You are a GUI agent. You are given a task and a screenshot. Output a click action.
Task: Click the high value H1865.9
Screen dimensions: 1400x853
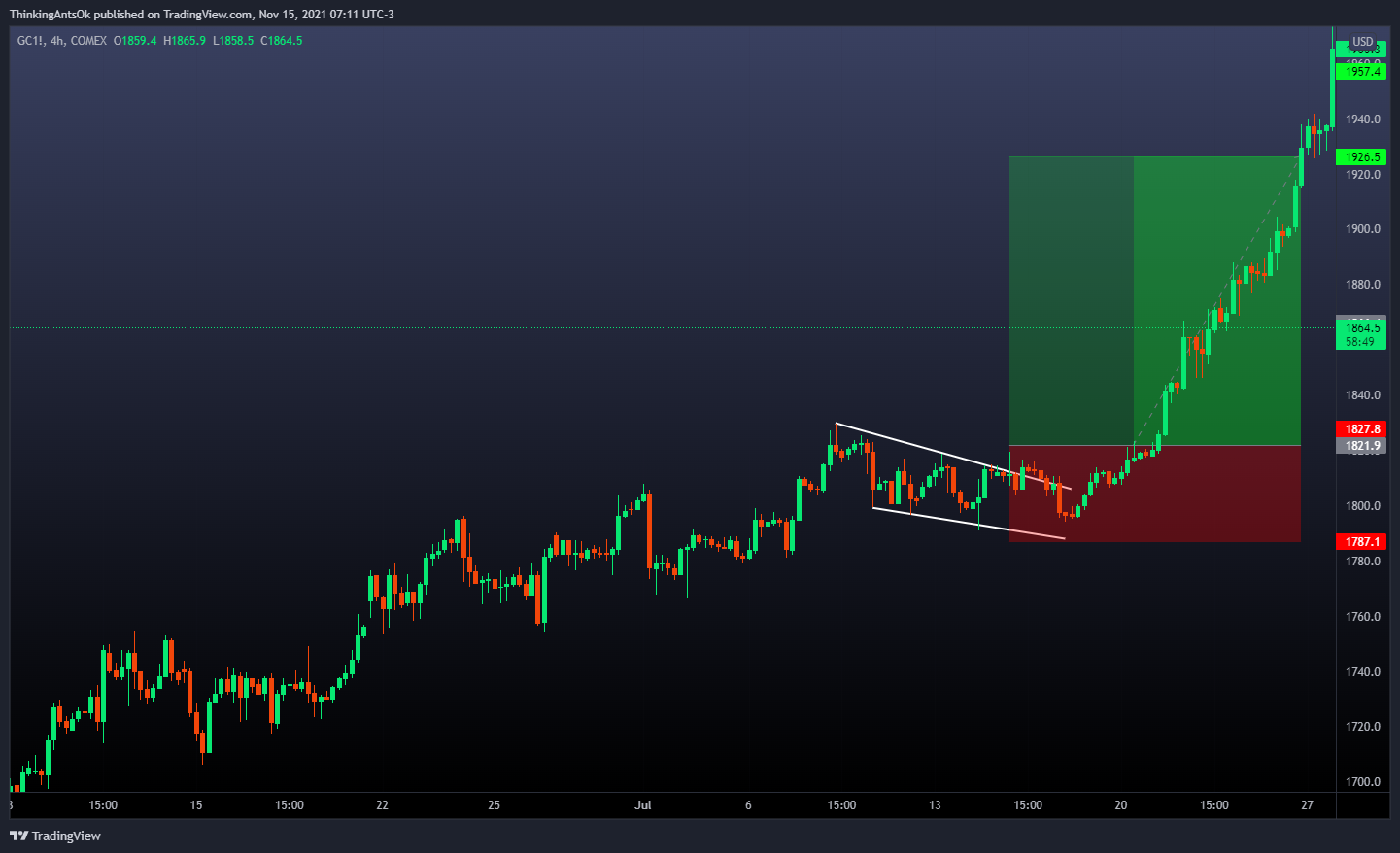coord(185,41)
